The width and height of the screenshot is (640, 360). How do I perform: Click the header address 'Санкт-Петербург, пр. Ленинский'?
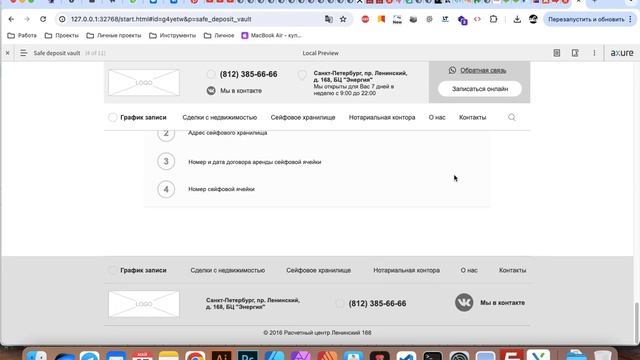tap(360, 76)
